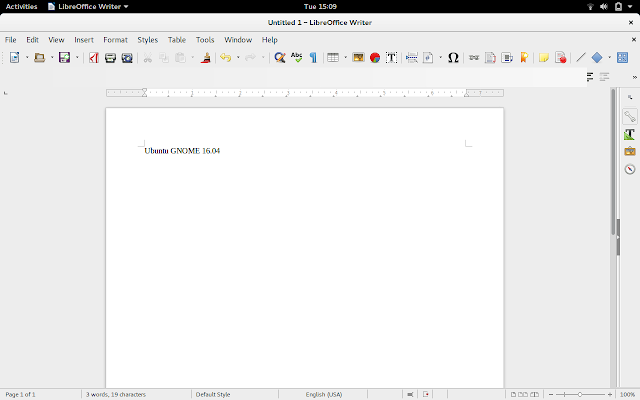The image size is (640, 400).
Task: Switch to single-page view layout
Action: tap(513, 395)
